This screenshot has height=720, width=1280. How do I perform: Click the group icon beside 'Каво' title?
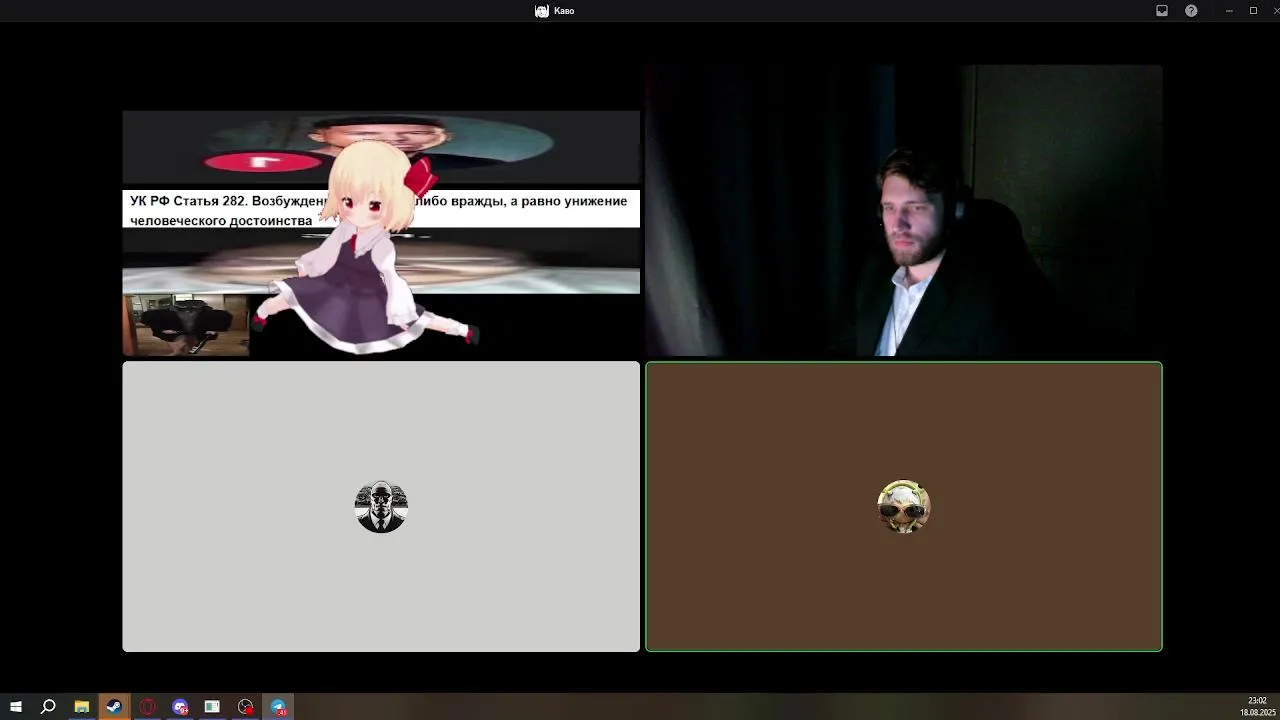coord(542,11)
